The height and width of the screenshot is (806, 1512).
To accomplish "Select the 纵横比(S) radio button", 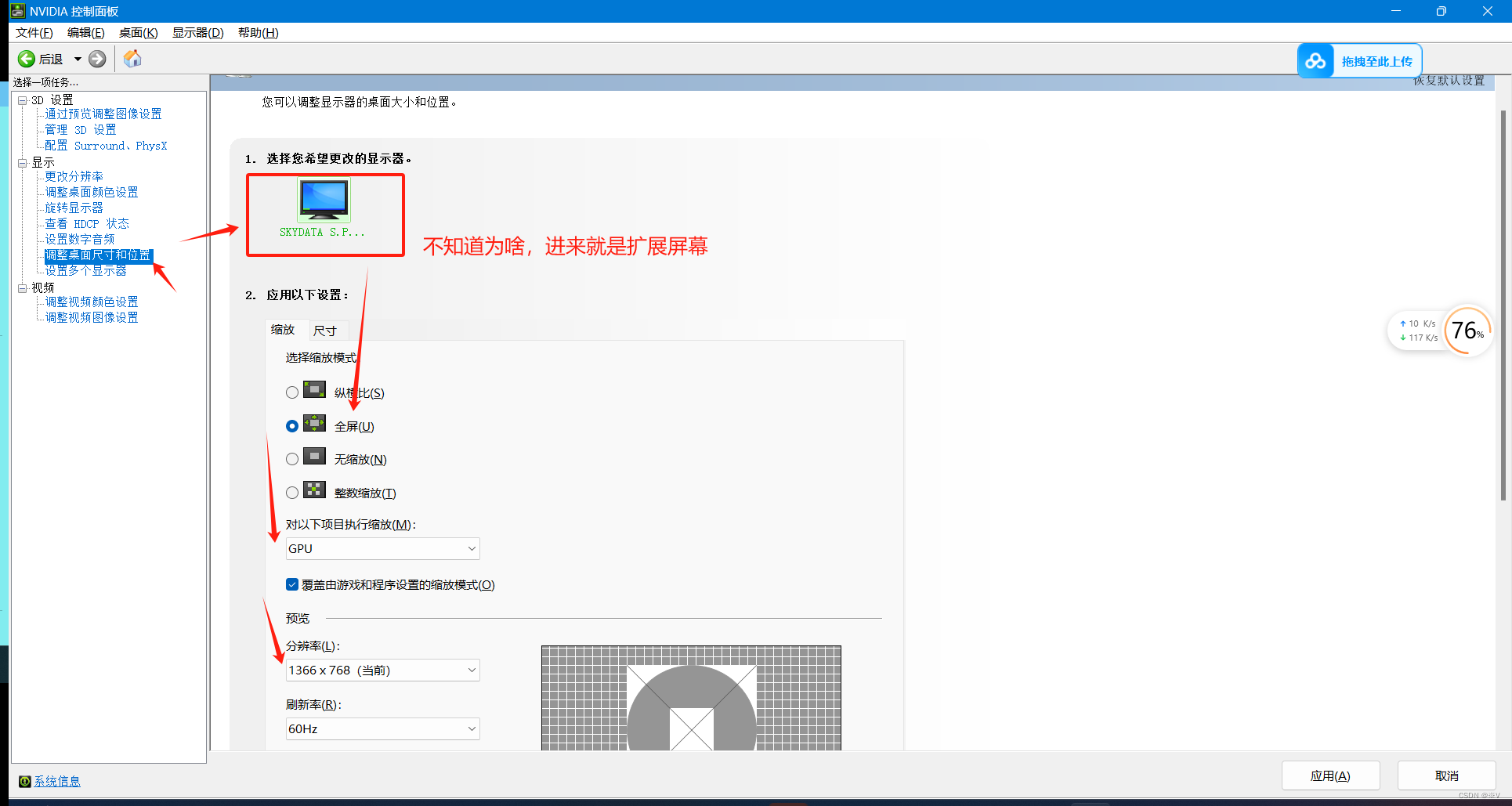I will [x=292, y=392].
